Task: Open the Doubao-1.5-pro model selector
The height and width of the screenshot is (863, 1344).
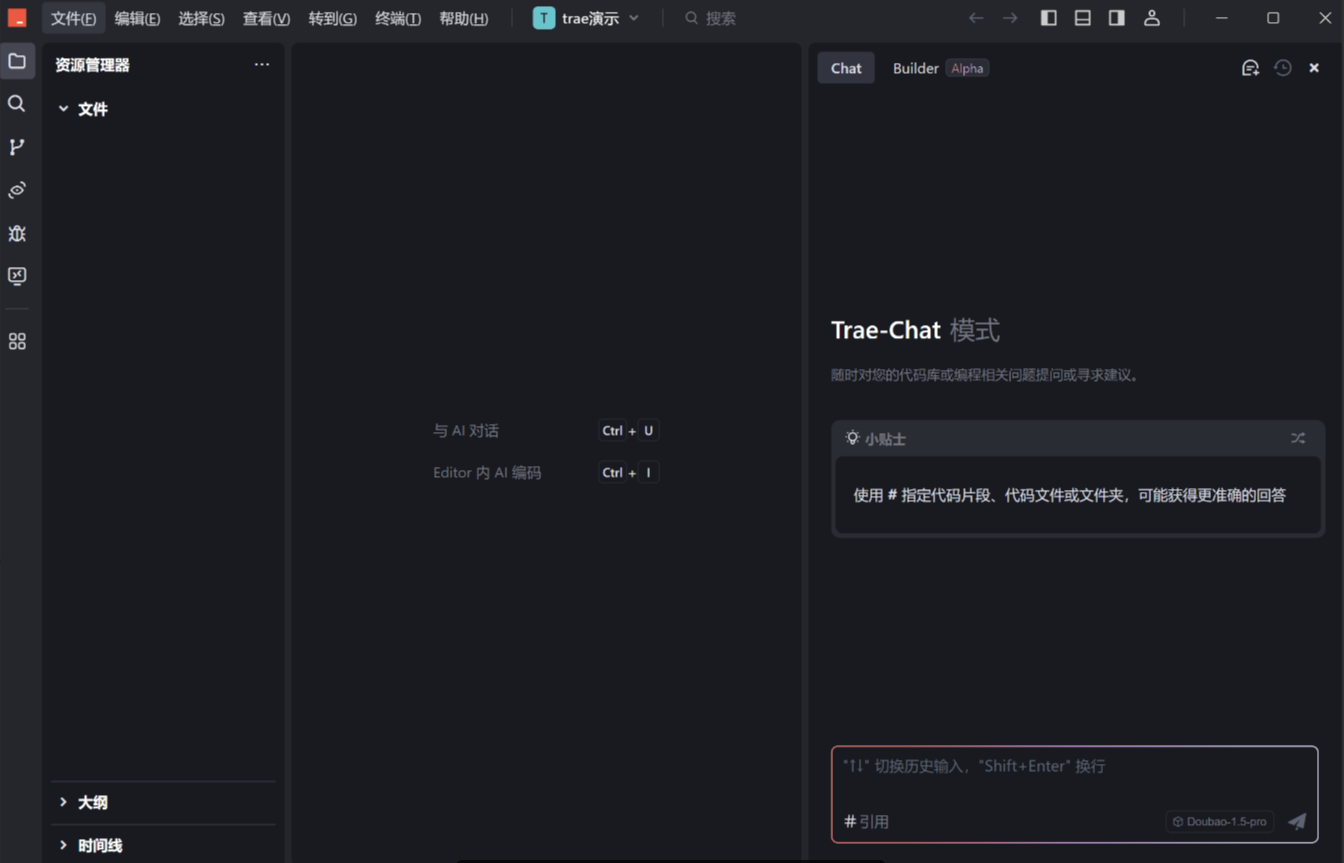Action: [1219, 821]
